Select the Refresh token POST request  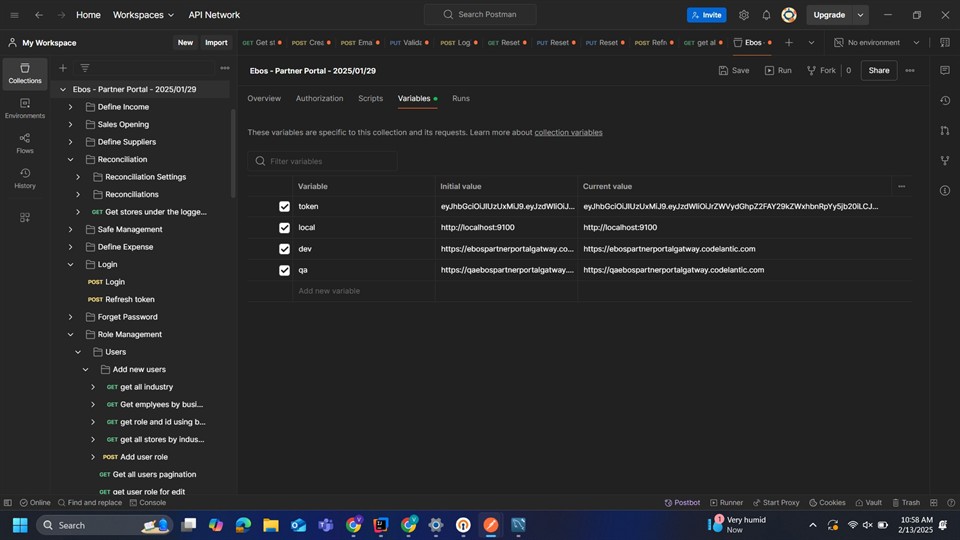(x=129, y=299)
